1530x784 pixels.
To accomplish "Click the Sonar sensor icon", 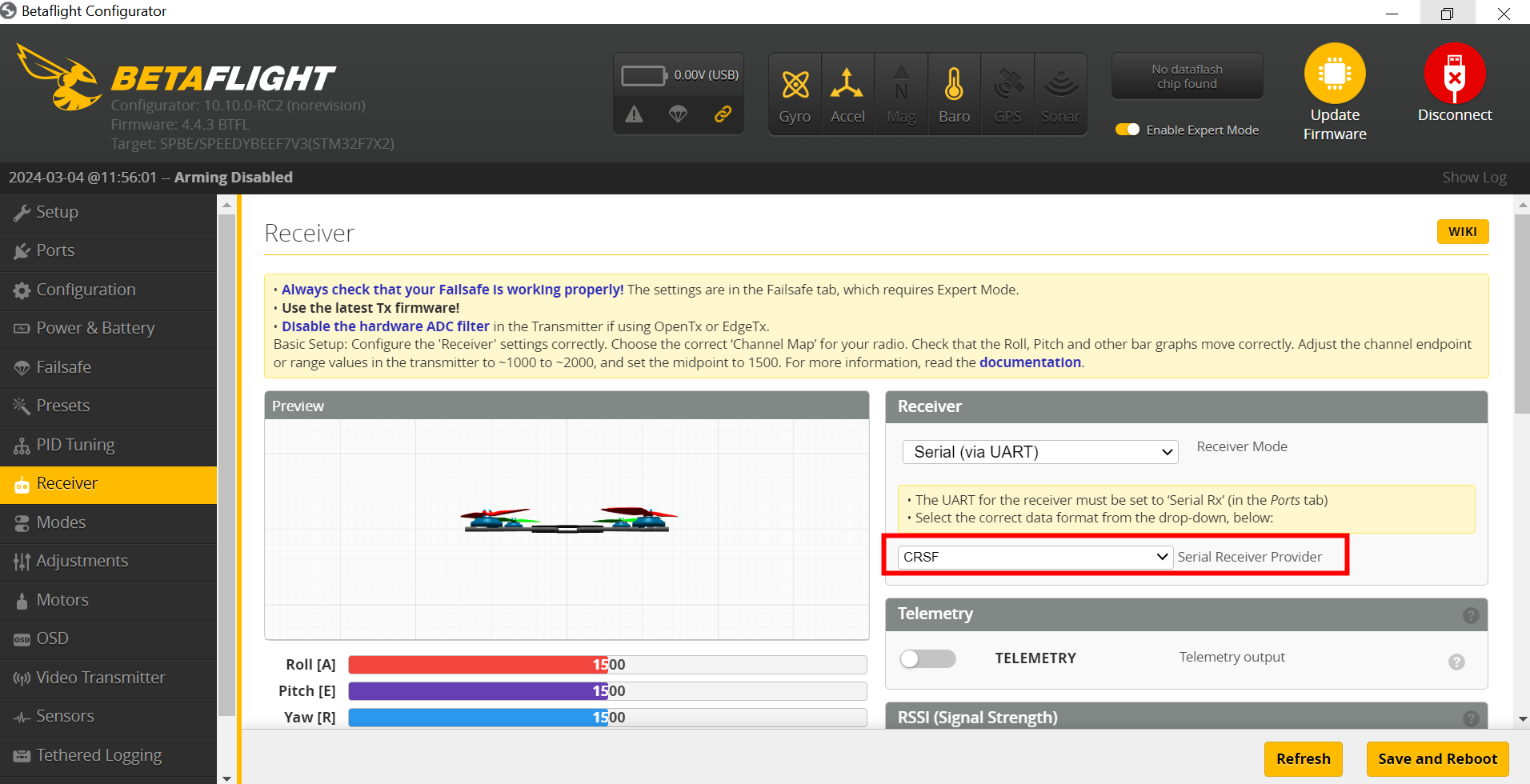I will click(1060, 94).
